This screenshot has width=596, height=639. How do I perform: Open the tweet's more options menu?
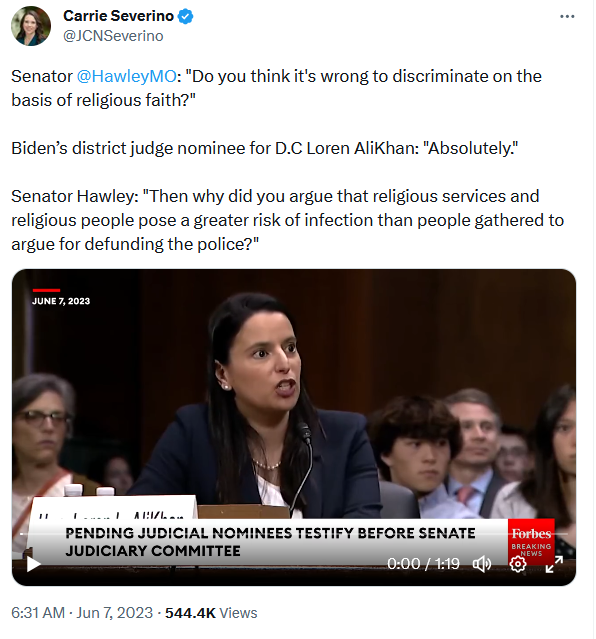pyautogui.click(x=567, y=16)
